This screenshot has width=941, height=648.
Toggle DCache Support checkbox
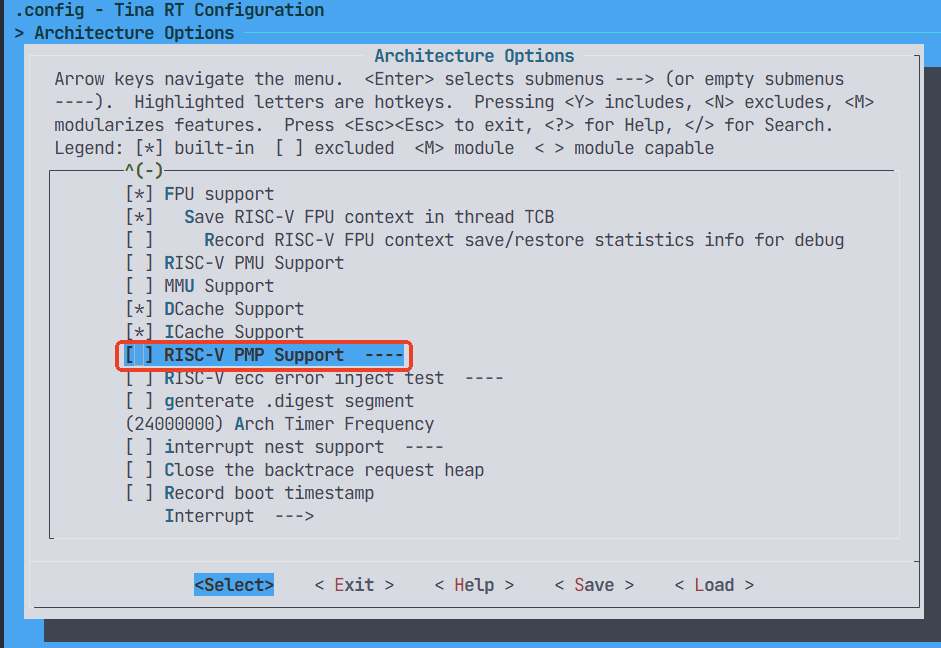pos(139,309)
